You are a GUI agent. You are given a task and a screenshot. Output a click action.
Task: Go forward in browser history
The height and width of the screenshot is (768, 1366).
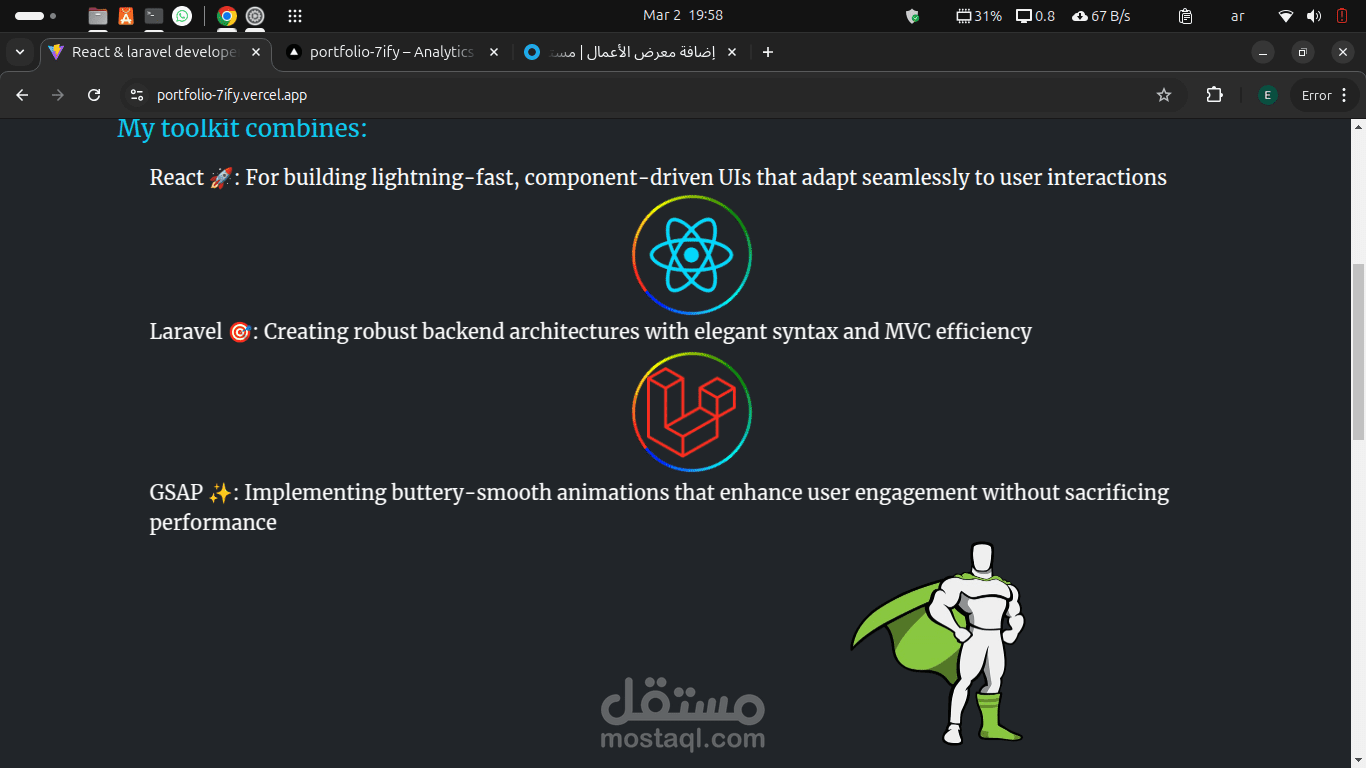point(58,95)
